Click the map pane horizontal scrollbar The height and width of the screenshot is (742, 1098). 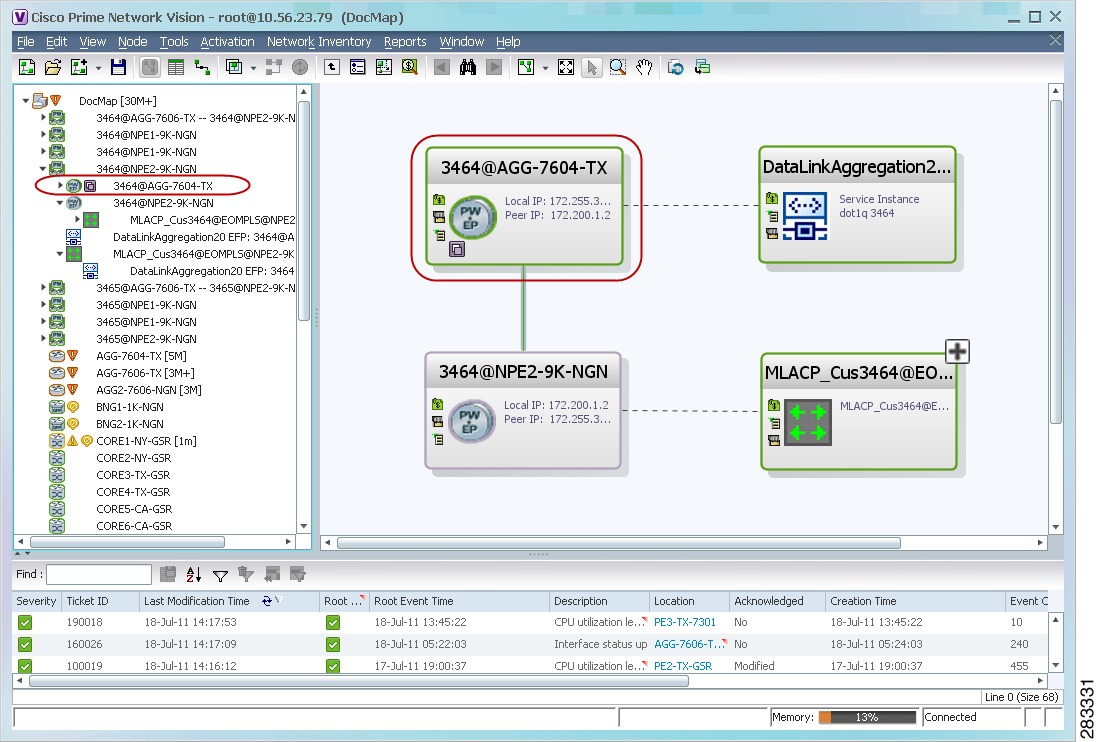point(619,542)
